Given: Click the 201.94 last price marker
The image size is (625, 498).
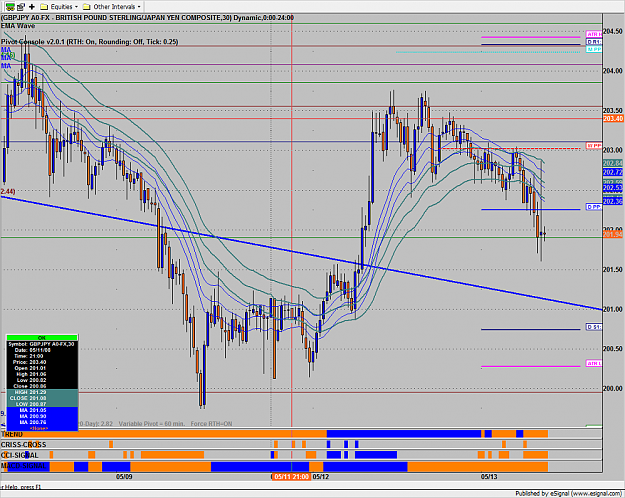Looking at the screenshot, I should pyautogui.click(x=613, y=234).
